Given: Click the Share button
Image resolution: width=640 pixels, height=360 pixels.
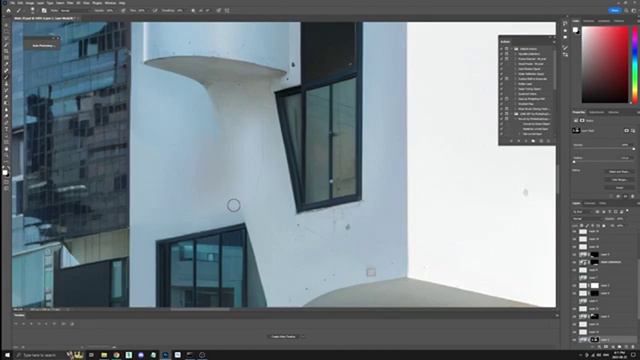Looking at the screenshot, I should [615, 11].
